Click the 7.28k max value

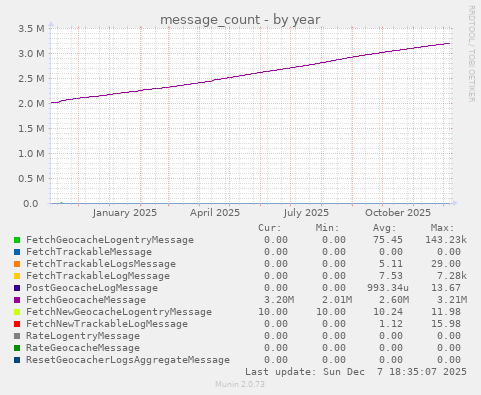tap(452, 276)
